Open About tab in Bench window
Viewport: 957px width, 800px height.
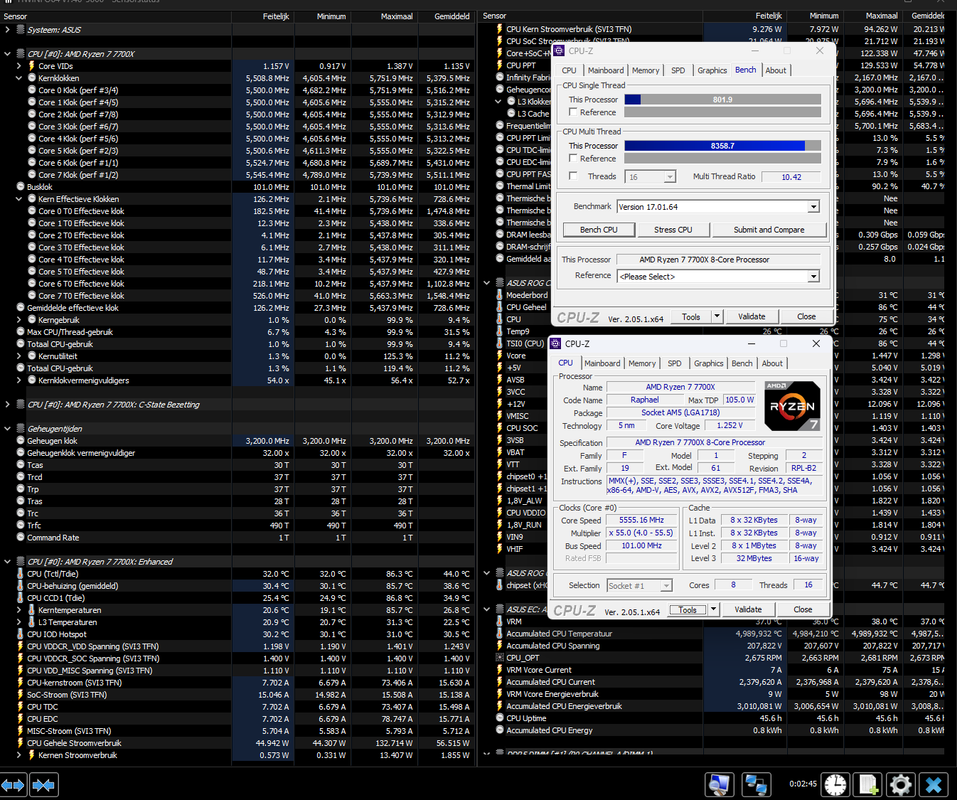[775, 71]
